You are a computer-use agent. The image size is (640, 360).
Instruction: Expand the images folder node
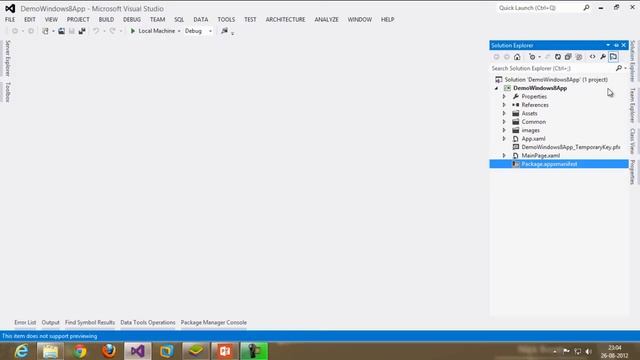click(504, 130)
